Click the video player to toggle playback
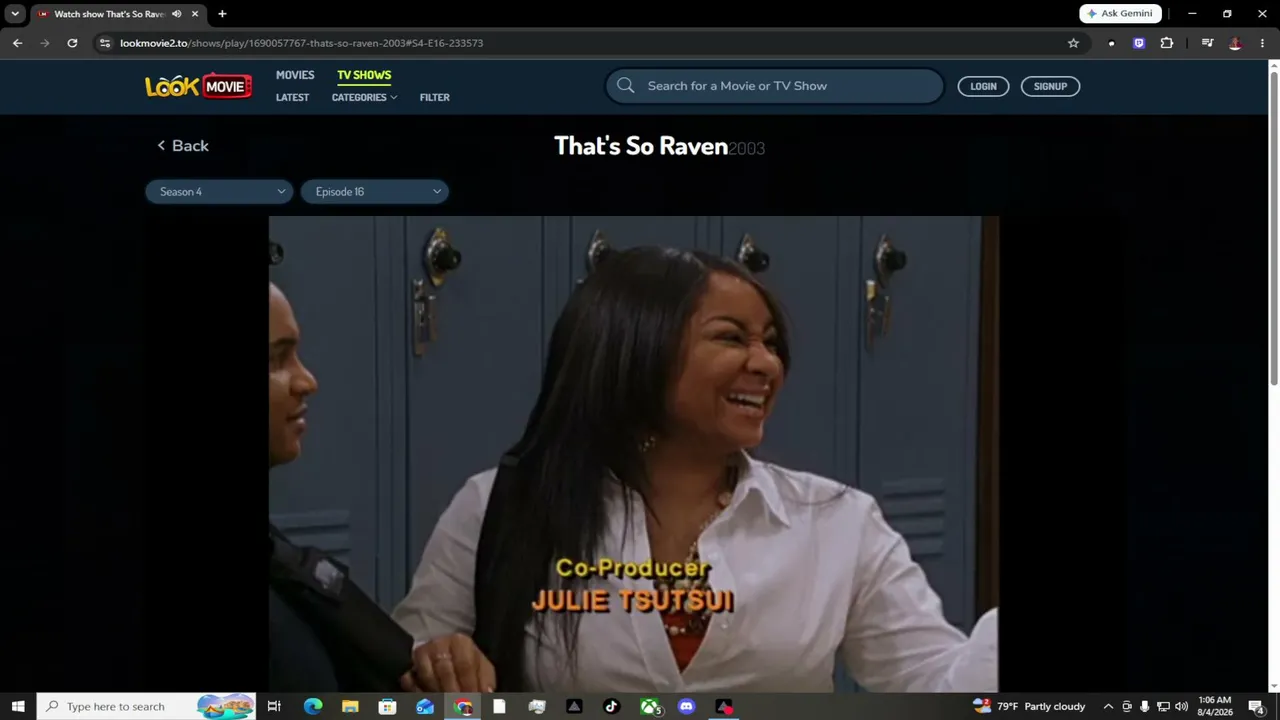Screen dimensions: 1280x720 [x=634, y=454]
